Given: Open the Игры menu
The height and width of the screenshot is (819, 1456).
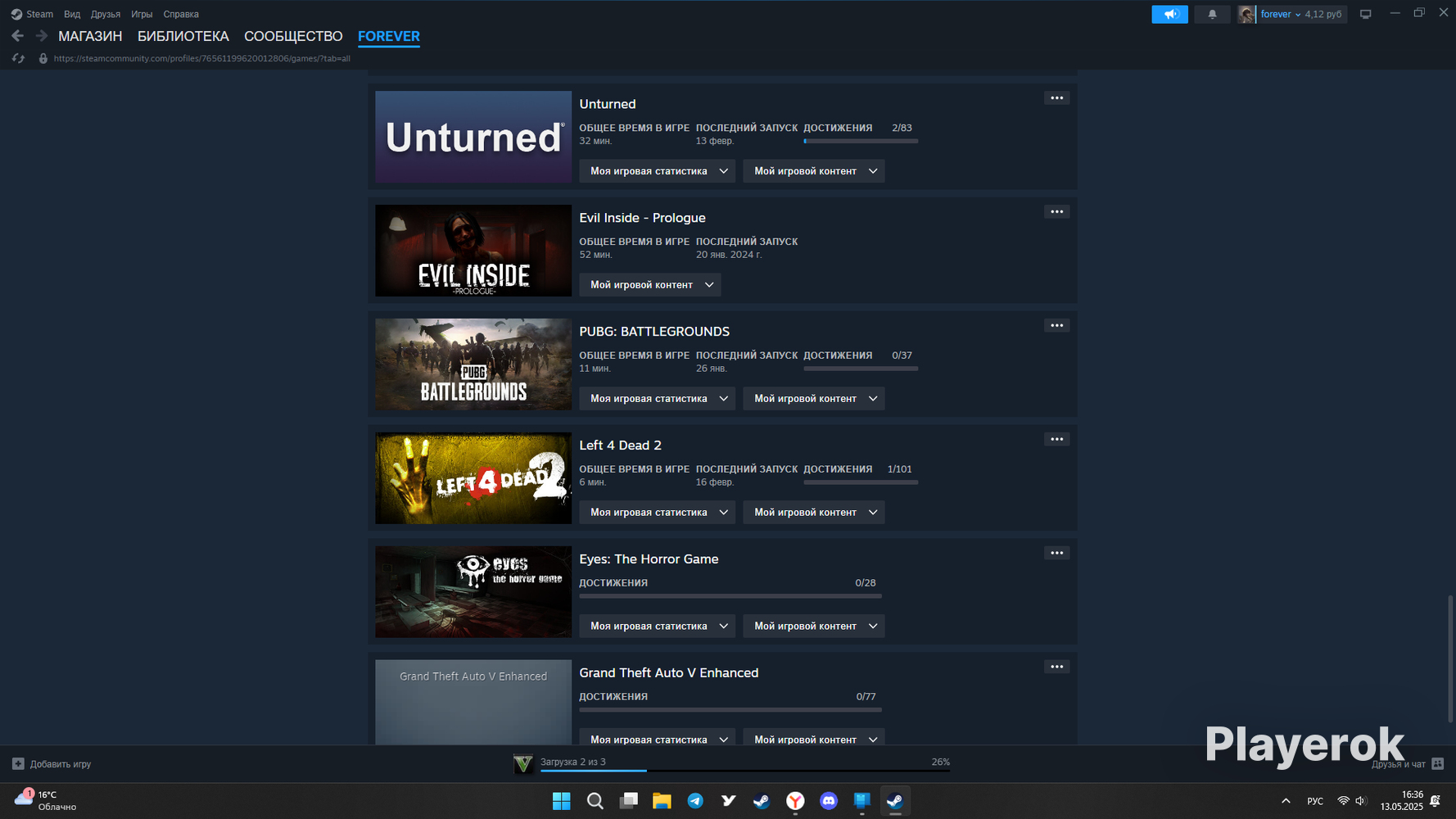Looking at the screenshot, I should (142, 14).
